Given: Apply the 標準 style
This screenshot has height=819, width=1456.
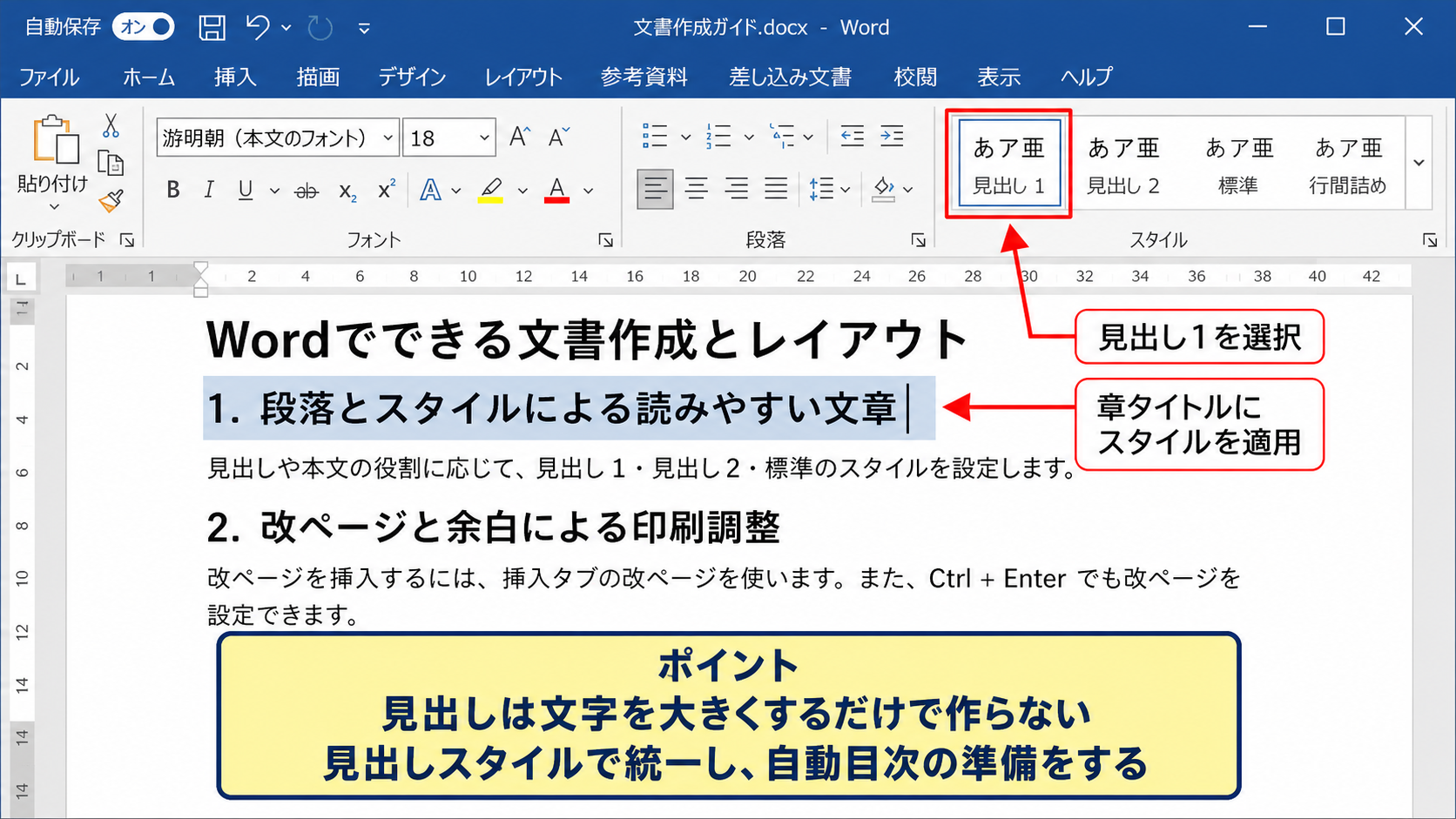Looking at the screenshot, I should pos(1238,164).
